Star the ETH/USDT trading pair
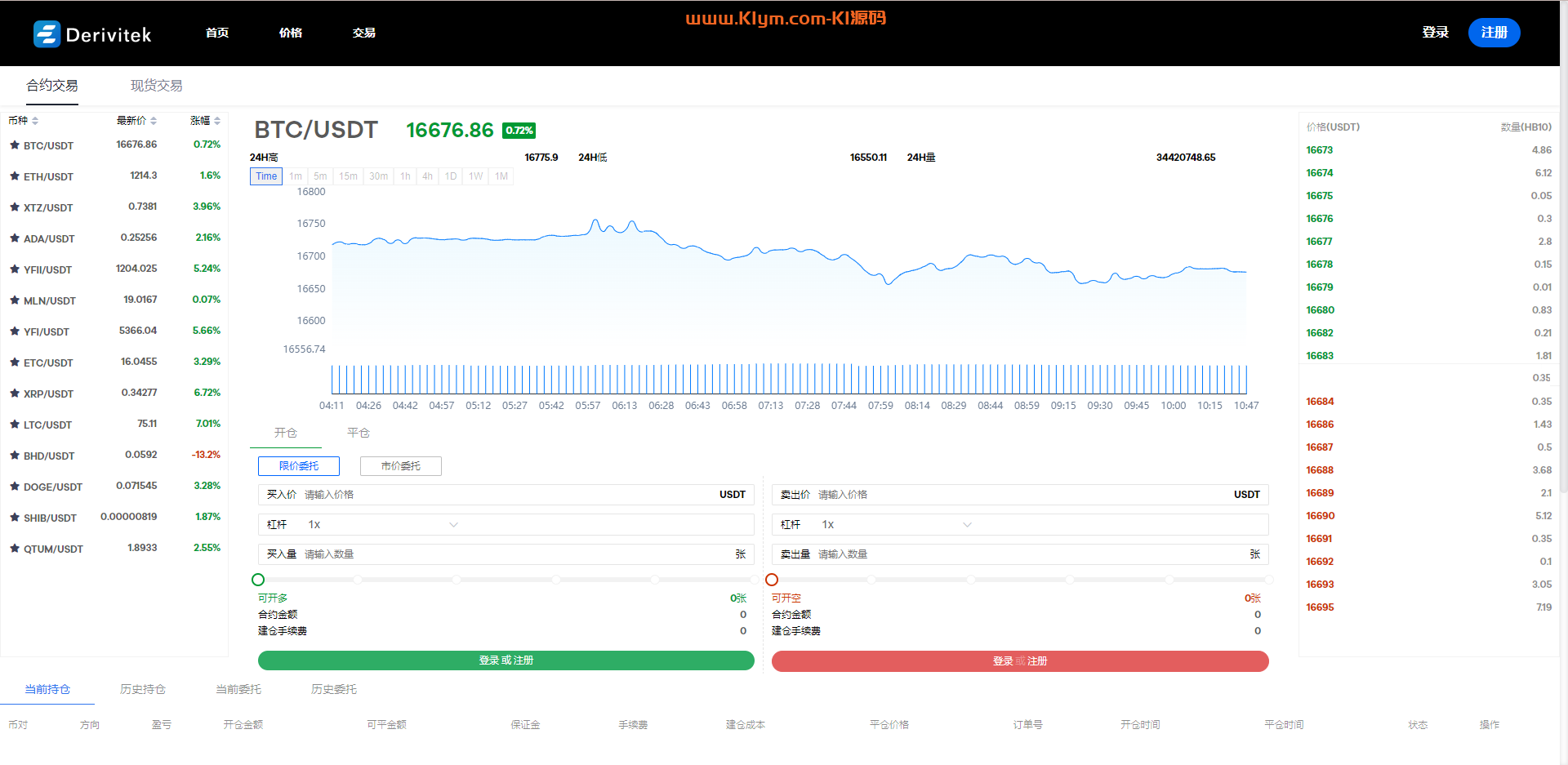1568x765 pixels. click(15, 176)
